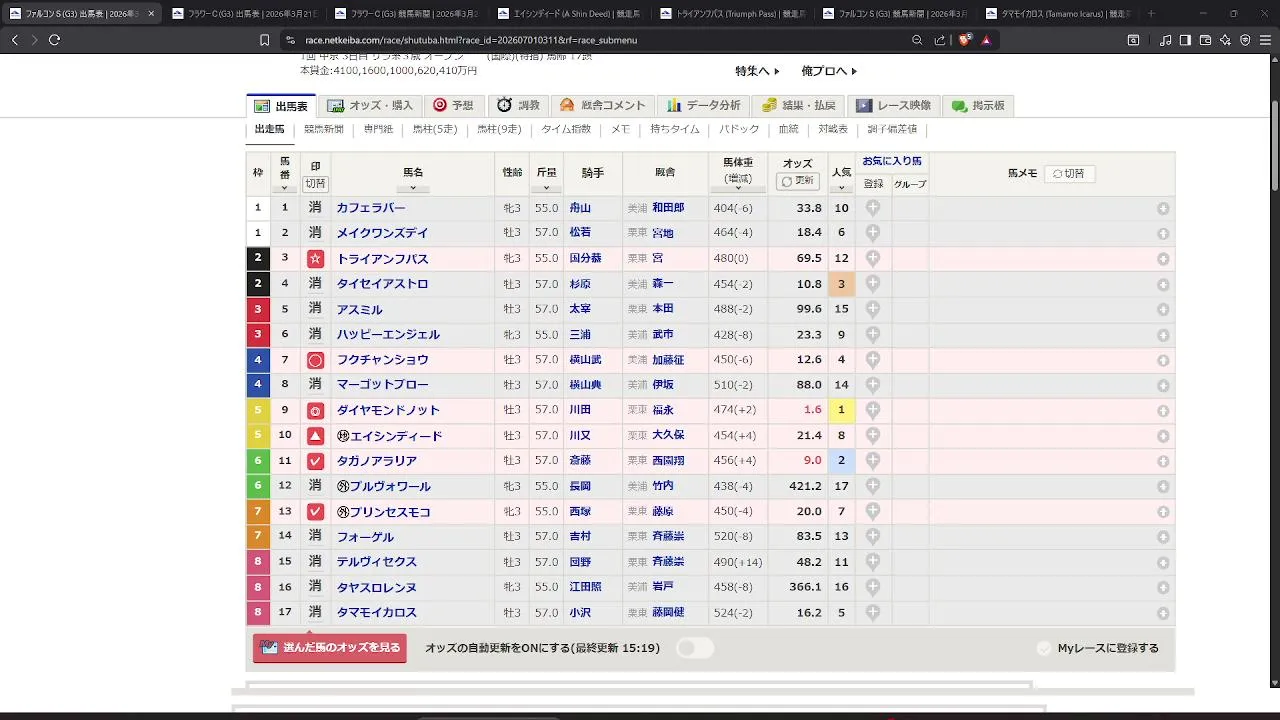The image size is (1280, 720).
Task: Select the タイム指数 sub-tab
Action: tap(566, 129)
